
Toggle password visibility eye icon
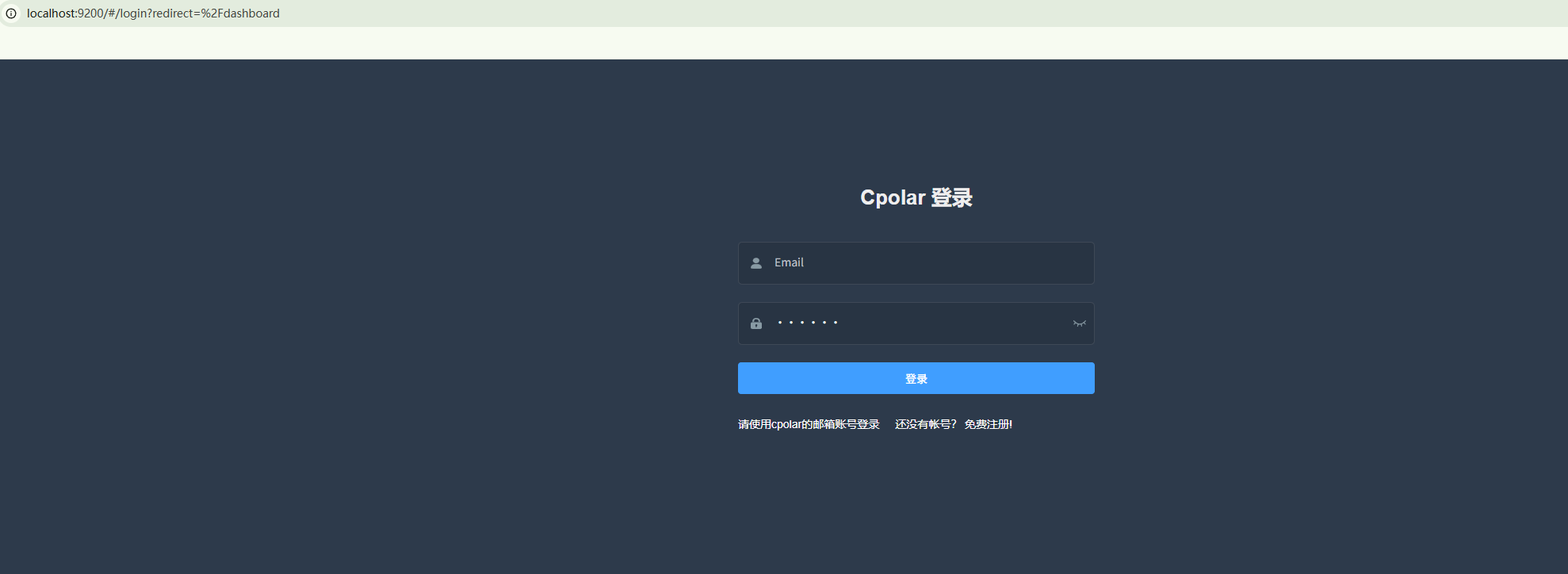tap(1080, 323)
